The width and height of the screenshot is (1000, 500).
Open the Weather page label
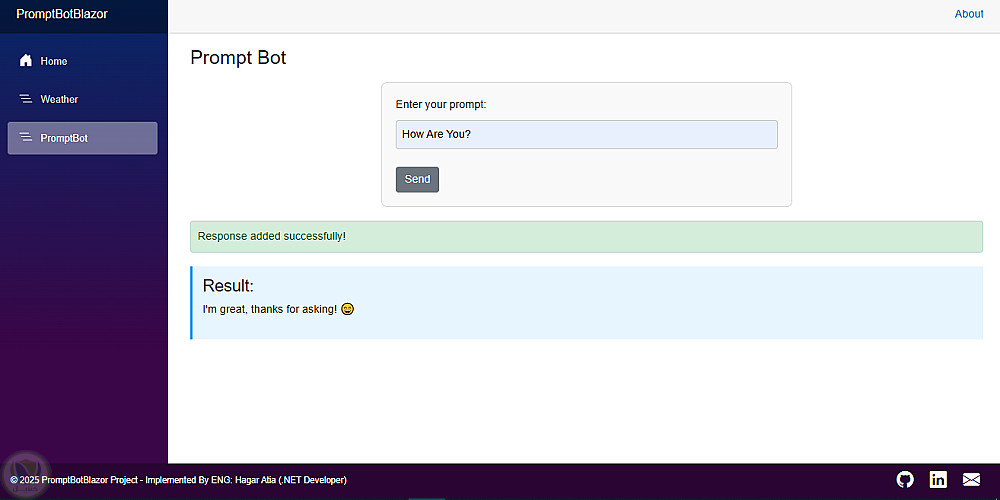point(59,99)
